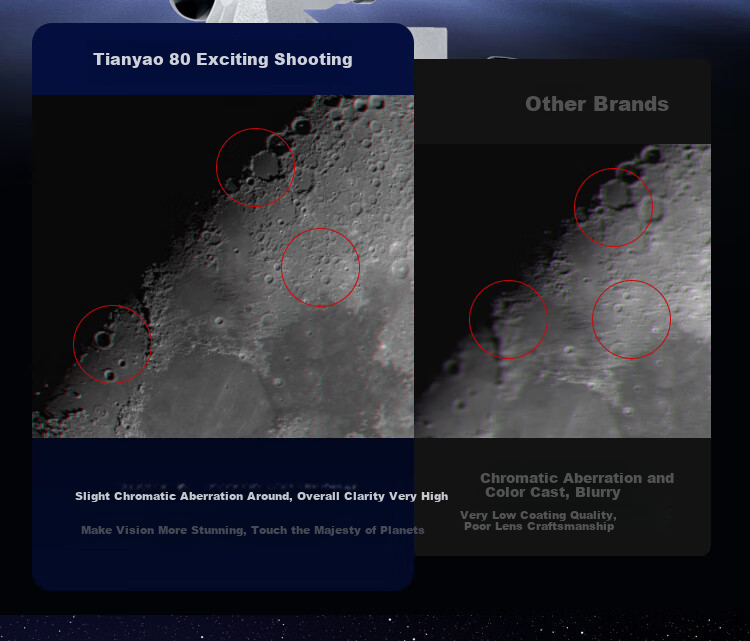Click the starry sky strip at the bottom
Viewport: 750px width, 641px height.
pos(375,628)
